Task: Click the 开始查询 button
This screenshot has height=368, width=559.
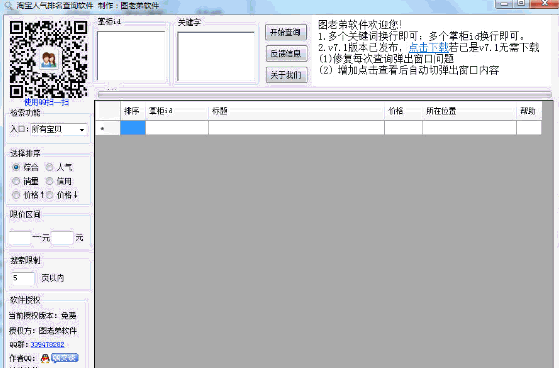Action: [x=286, y=32]
